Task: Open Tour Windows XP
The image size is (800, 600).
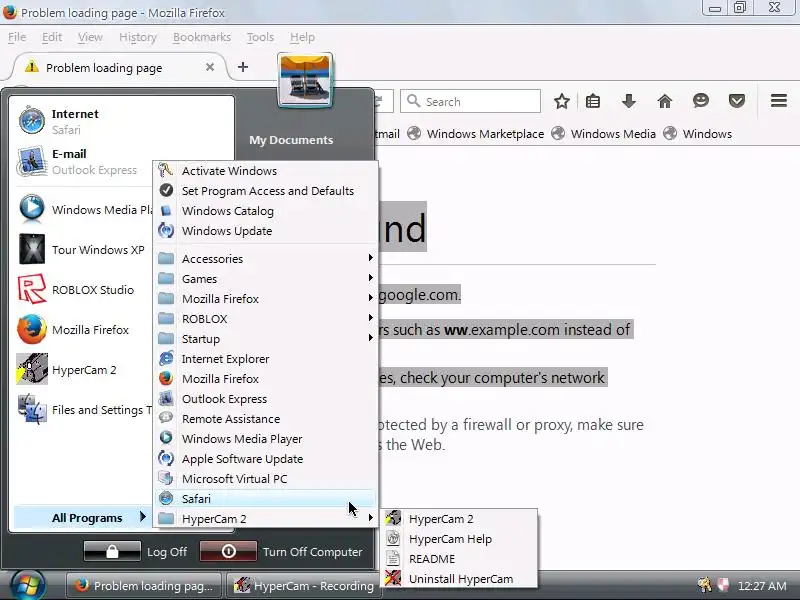Action: [81, 249]
